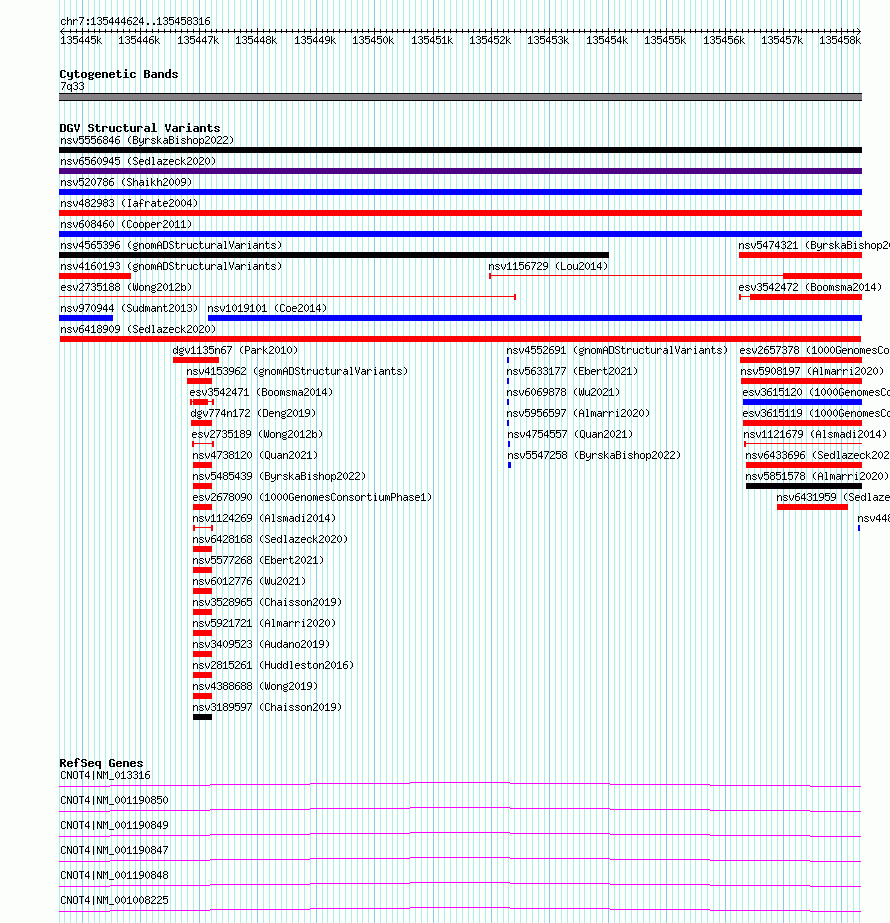Click the gray 7q33 cytogenetic band bar

click(x=460, y=97)
